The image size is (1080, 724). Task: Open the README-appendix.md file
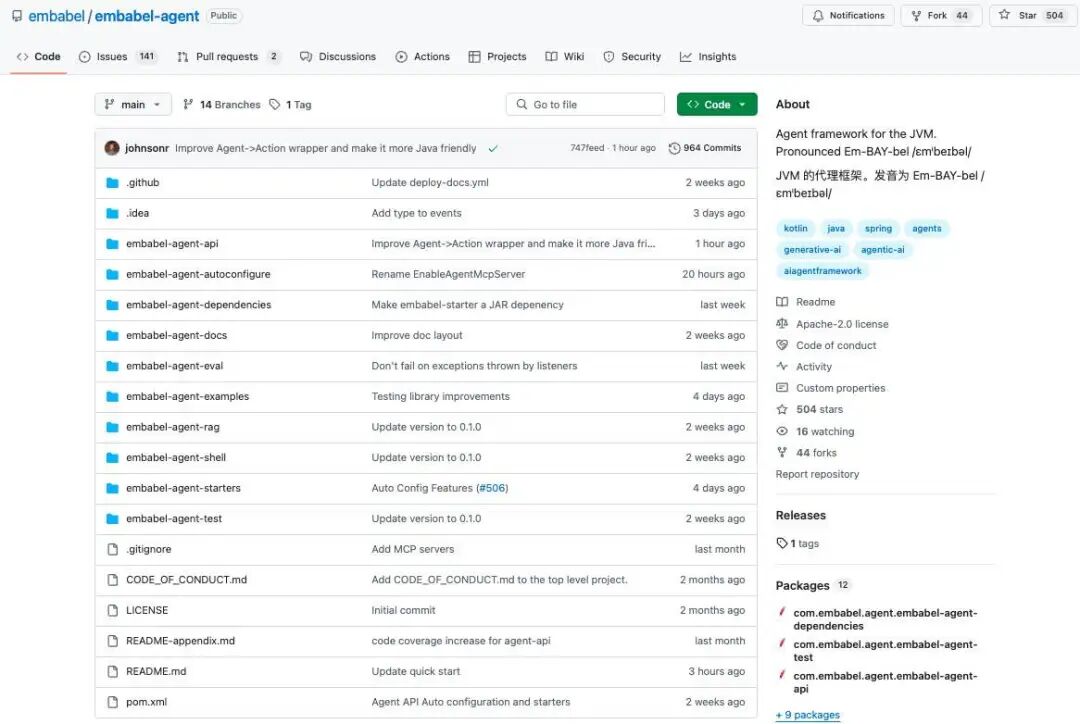[180, 641]
